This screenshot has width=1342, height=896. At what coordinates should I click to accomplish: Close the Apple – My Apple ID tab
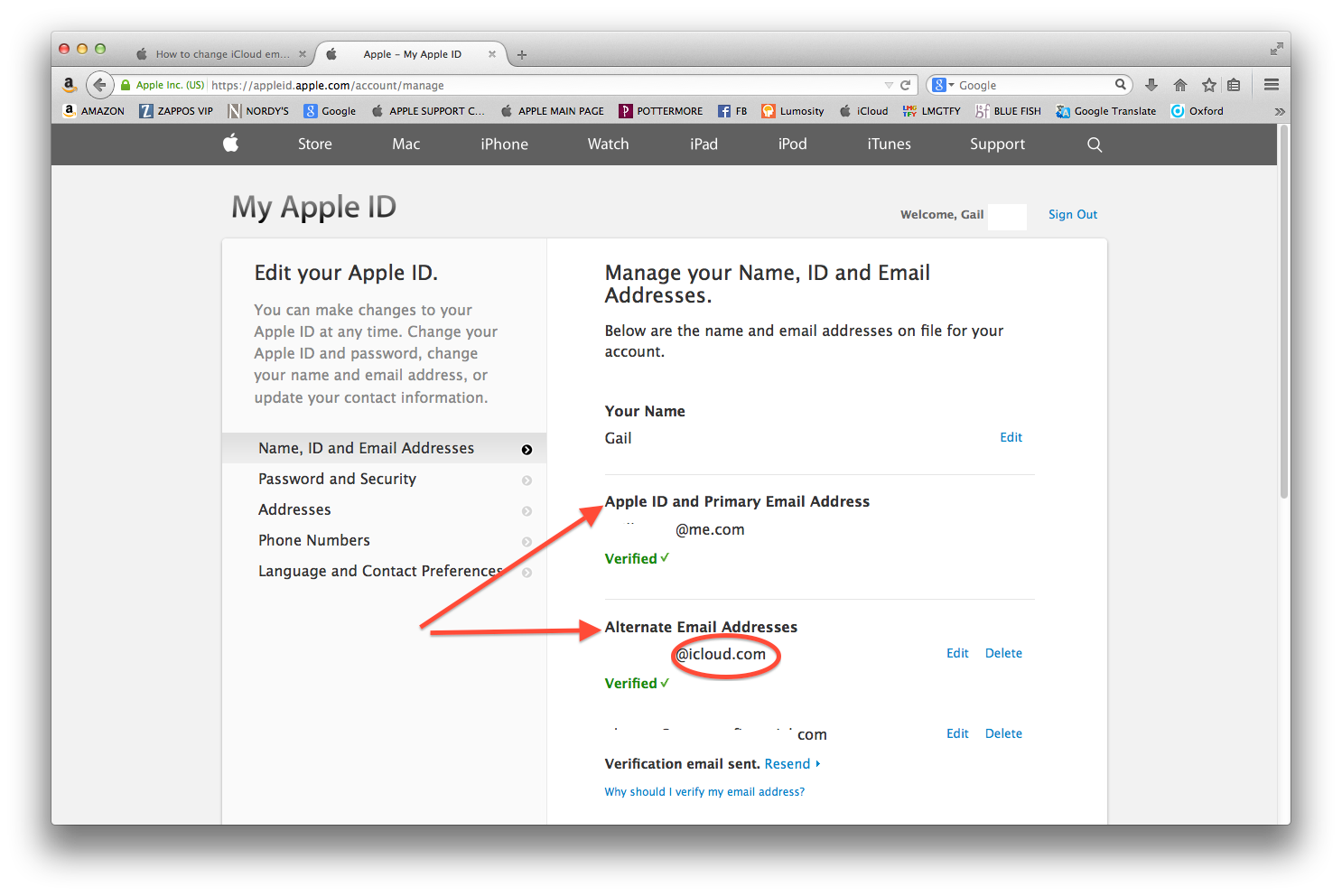(492, 54)
